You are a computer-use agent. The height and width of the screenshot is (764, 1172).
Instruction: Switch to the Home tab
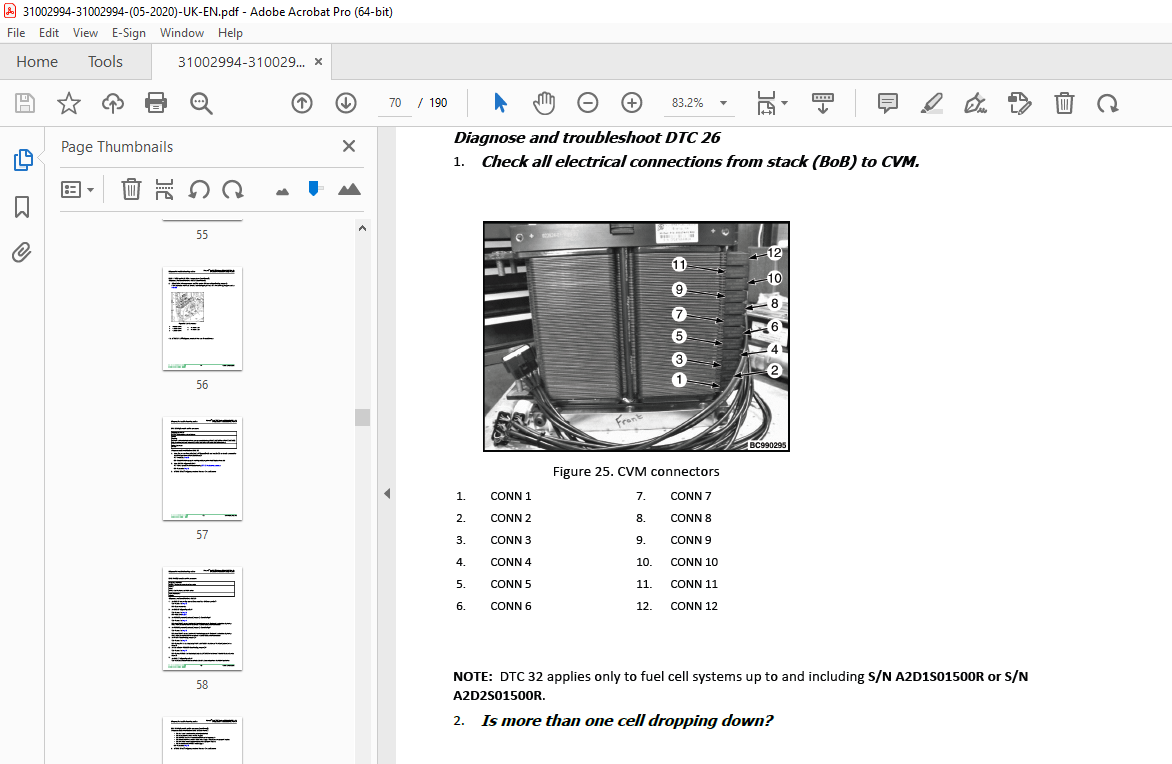tap(37, 62)
